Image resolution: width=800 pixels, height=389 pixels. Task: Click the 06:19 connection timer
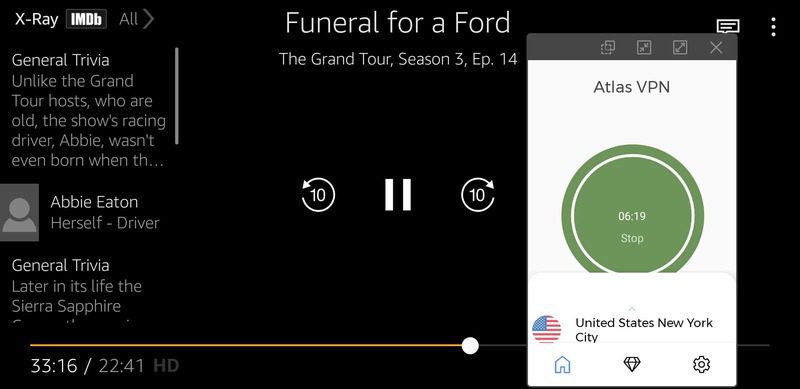[632, 216]
